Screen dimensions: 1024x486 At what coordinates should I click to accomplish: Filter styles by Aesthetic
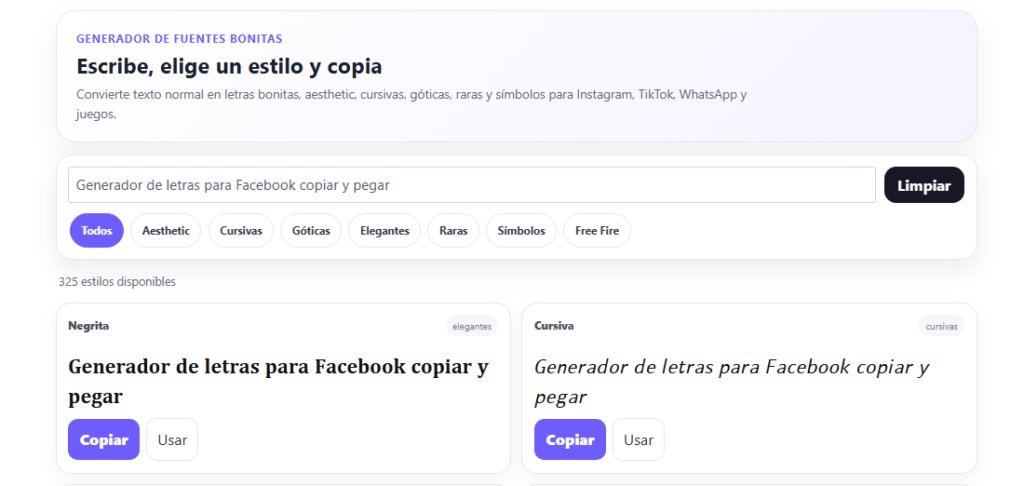point(166,231)
